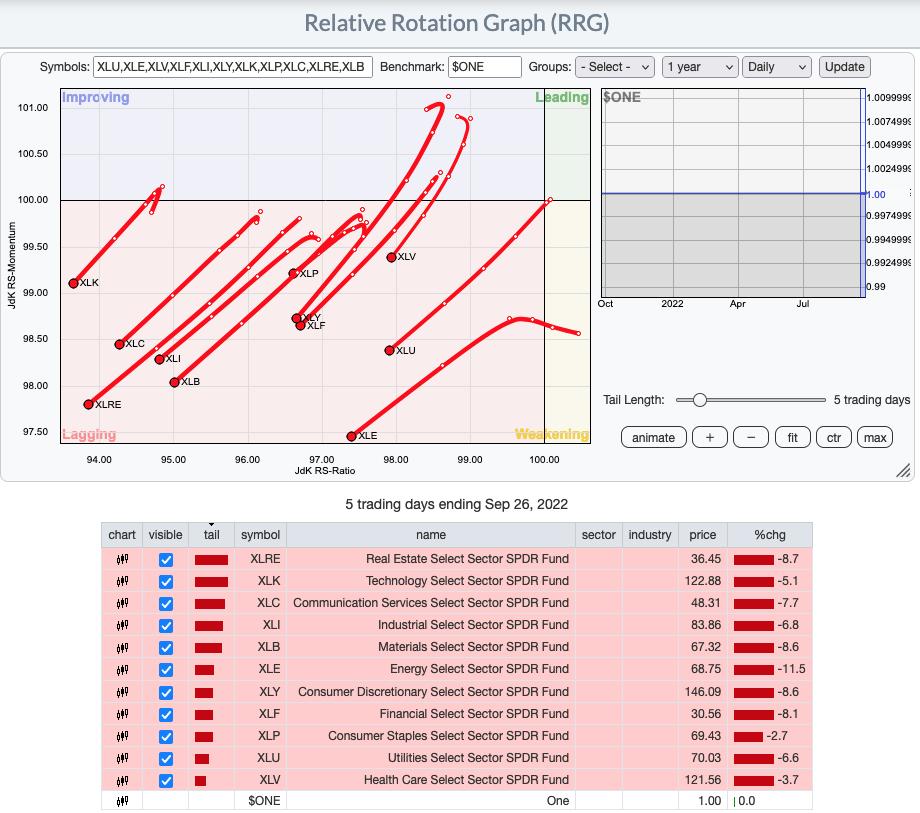
Task: Click the fit button
Action: pyautogui.click(x=793, y=438)
